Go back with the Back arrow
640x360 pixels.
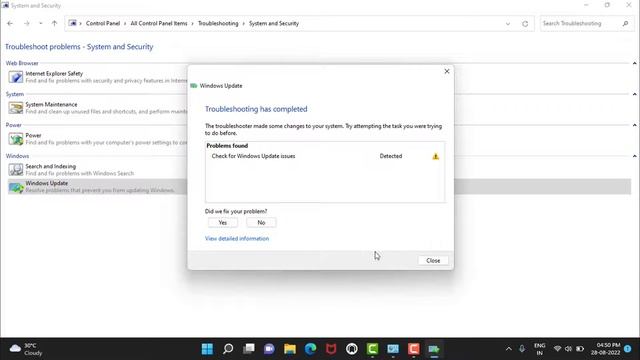click(10, 24)
